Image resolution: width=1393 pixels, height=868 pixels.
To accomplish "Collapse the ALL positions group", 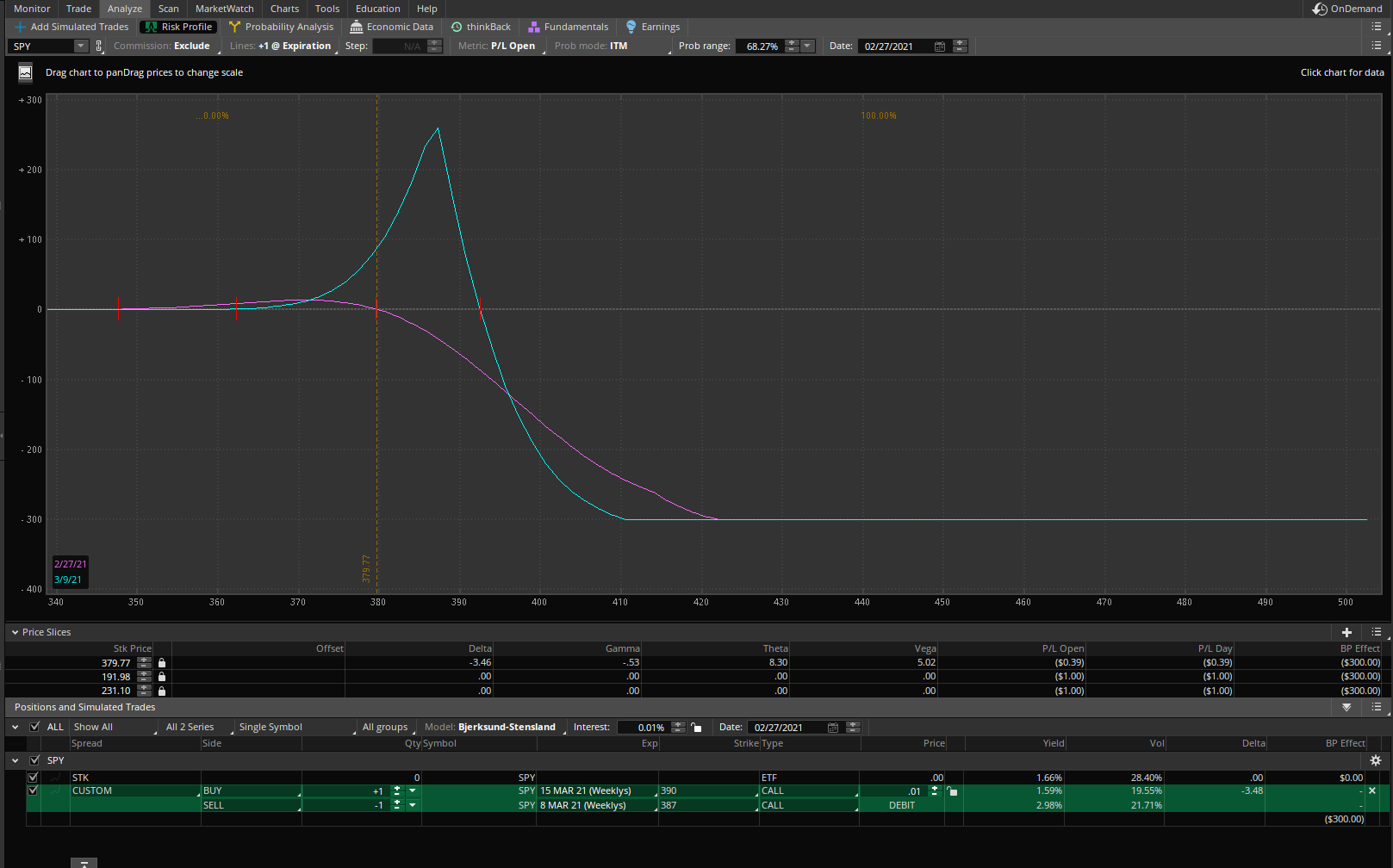I will click(x=15, y=727).
